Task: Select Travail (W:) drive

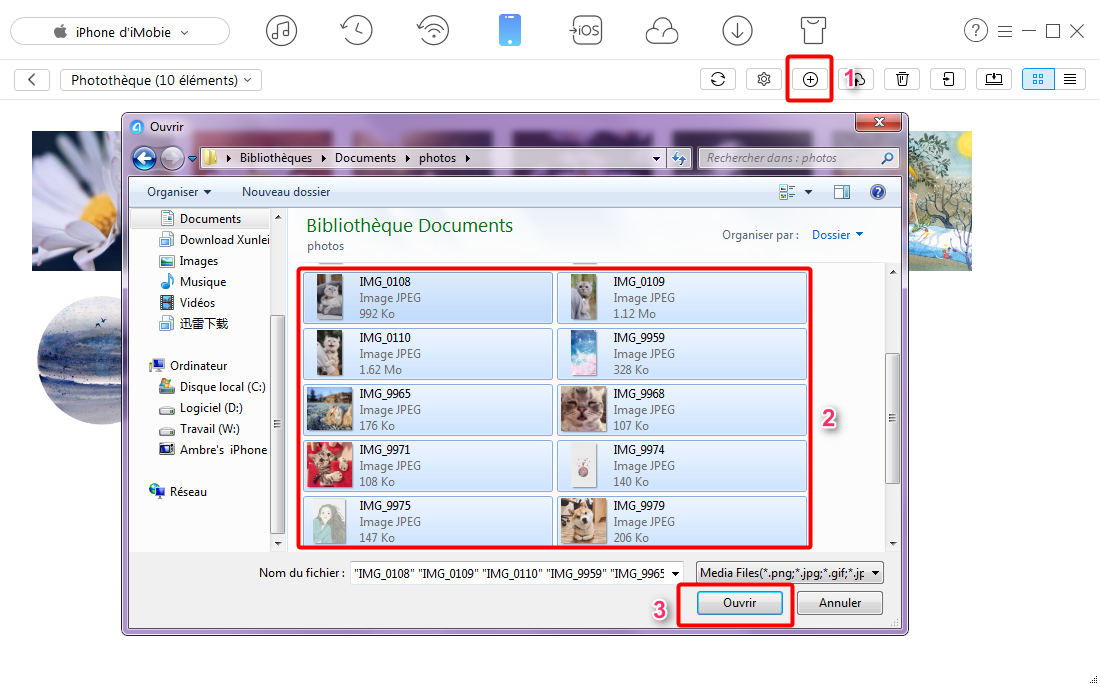Action: tap(200, 429)
